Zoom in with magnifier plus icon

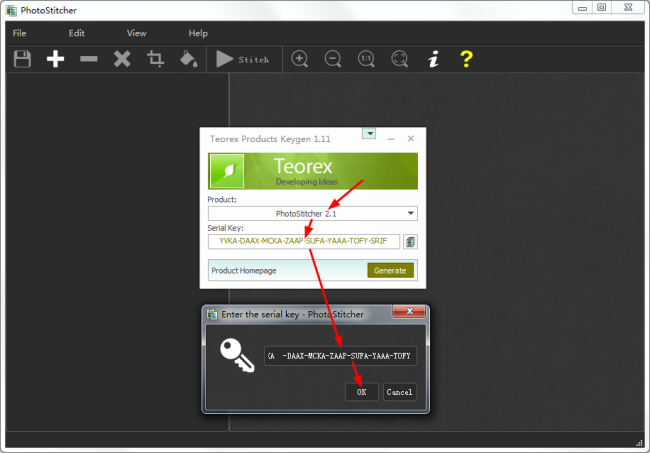tap(300, 59)
